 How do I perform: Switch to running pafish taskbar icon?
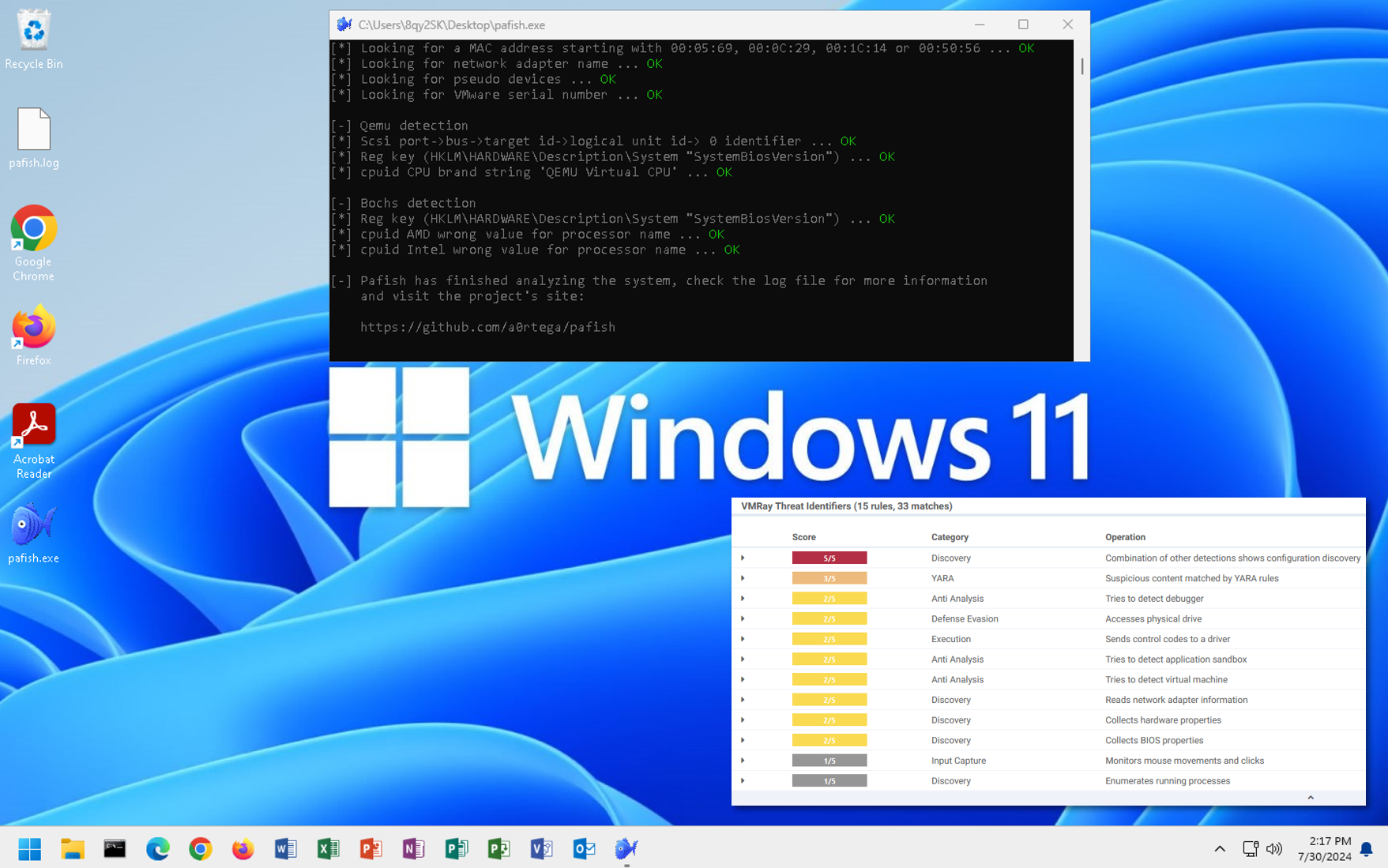point(626,849)
